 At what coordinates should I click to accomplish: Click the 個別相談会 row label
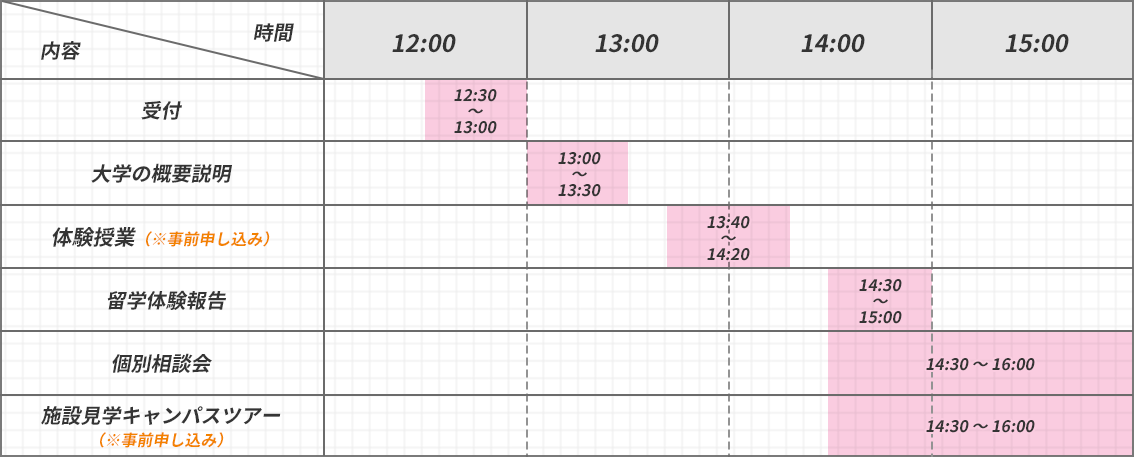click(161, 363)
